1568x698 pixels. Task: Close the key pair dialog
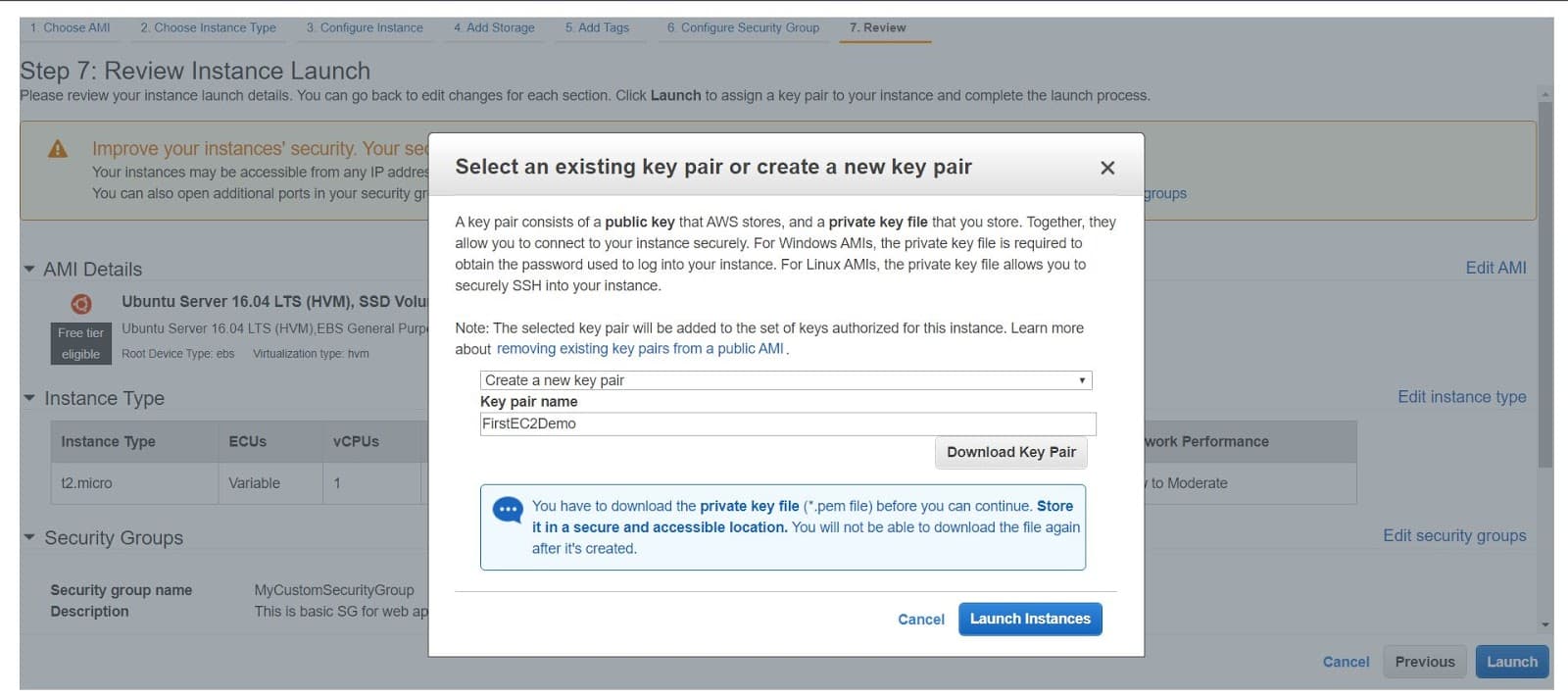pyautogui.click(x=1107, y=168)
